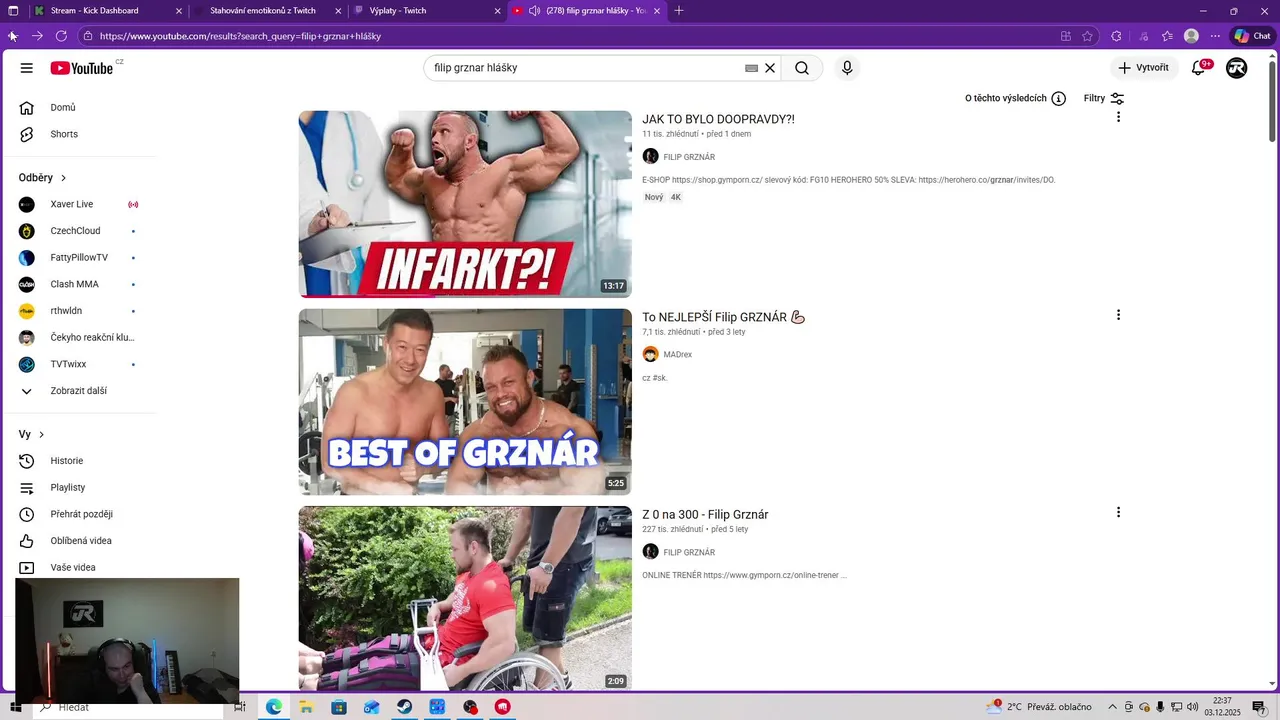Viewport: 1280px width, 720px height.
Task: Close the Stream - Kick Dashboard tab
Action: 179,10
